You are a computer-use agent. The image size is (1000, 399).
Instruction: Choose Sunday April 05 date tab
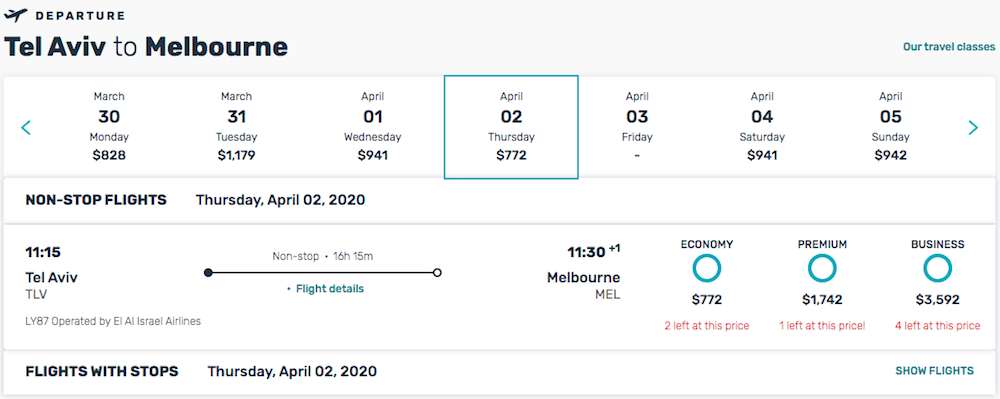(891, 126)
